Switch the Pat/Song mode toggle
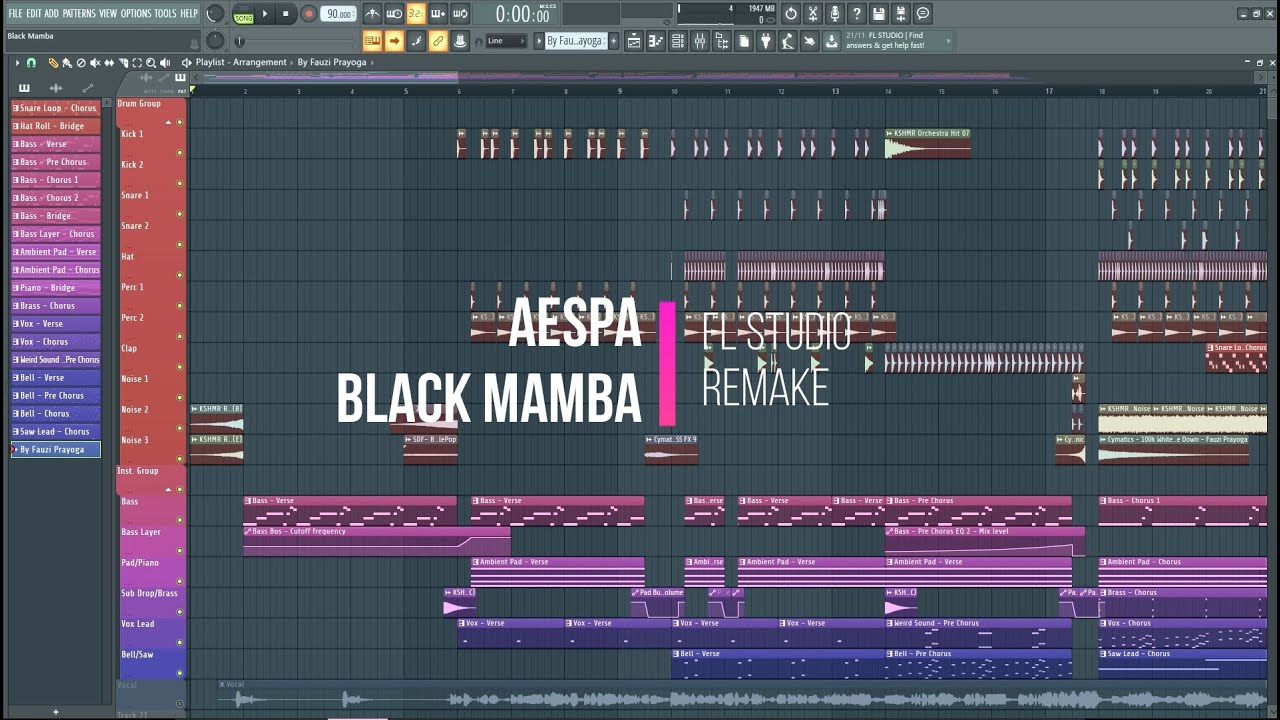The image size is (1280, 720). coord(243,14)
